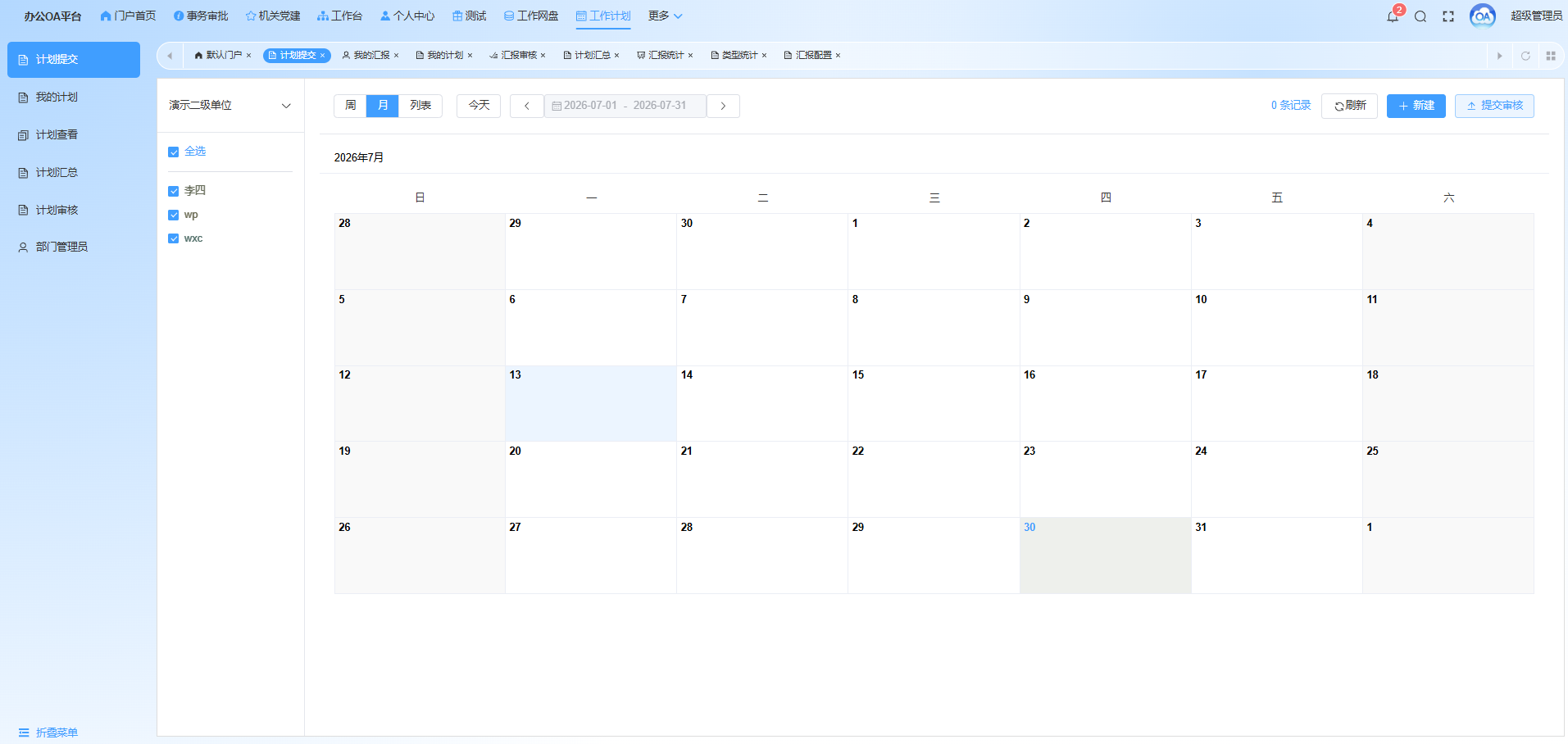The height and width of the screenshot is (744, 1568).
Task: Open the notification bell icon
Action: point(1392,16)
